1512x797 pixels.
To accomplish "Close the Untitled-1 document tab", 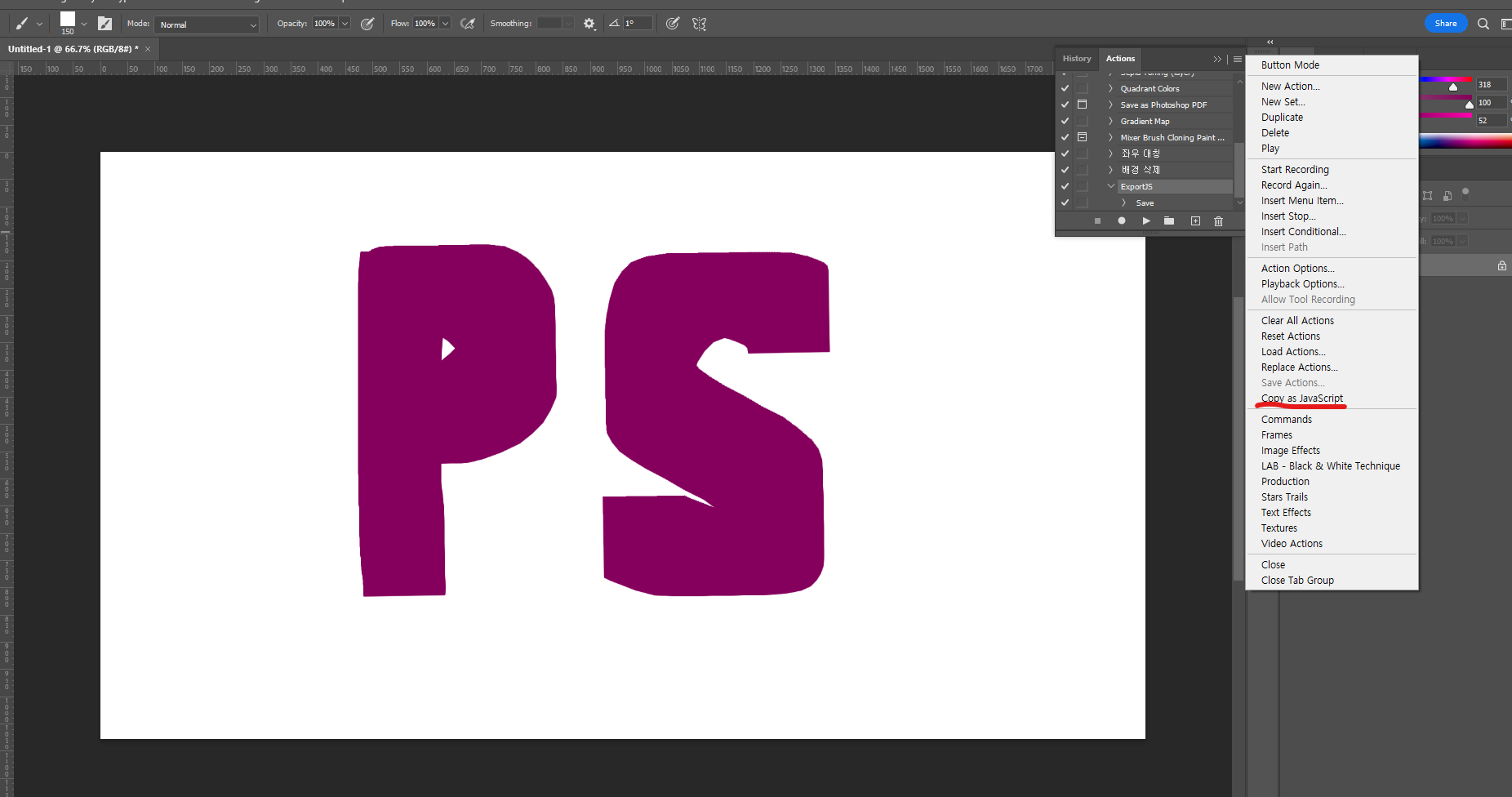I will point(148,49).
